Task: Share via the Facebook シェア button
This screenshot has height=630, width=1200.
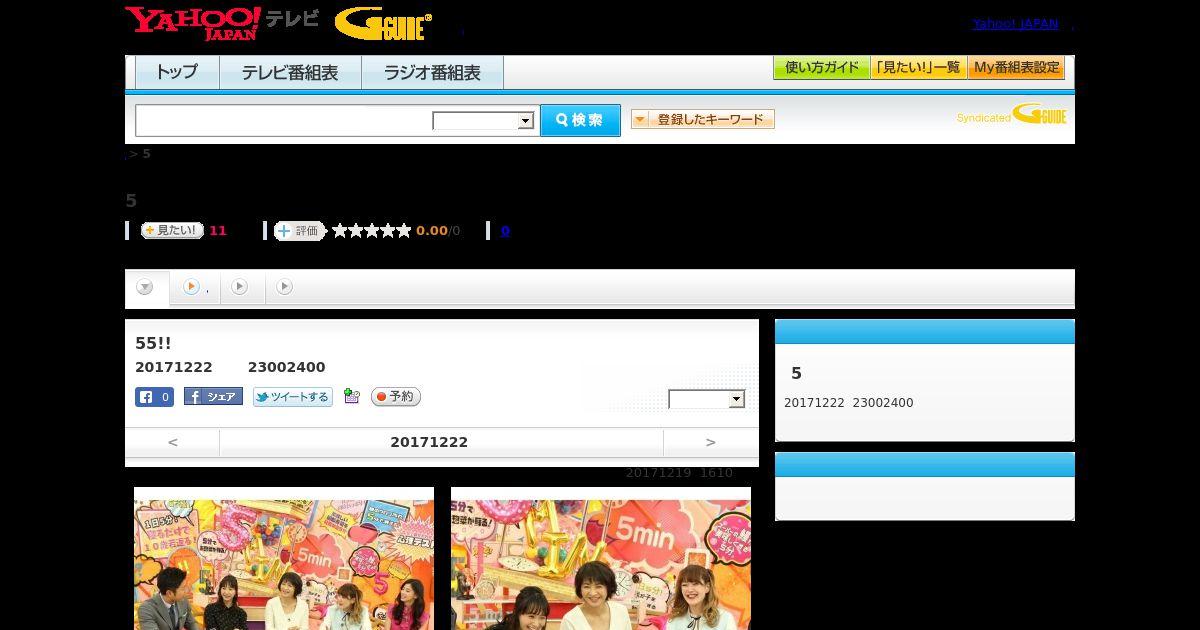Action: 213,397
